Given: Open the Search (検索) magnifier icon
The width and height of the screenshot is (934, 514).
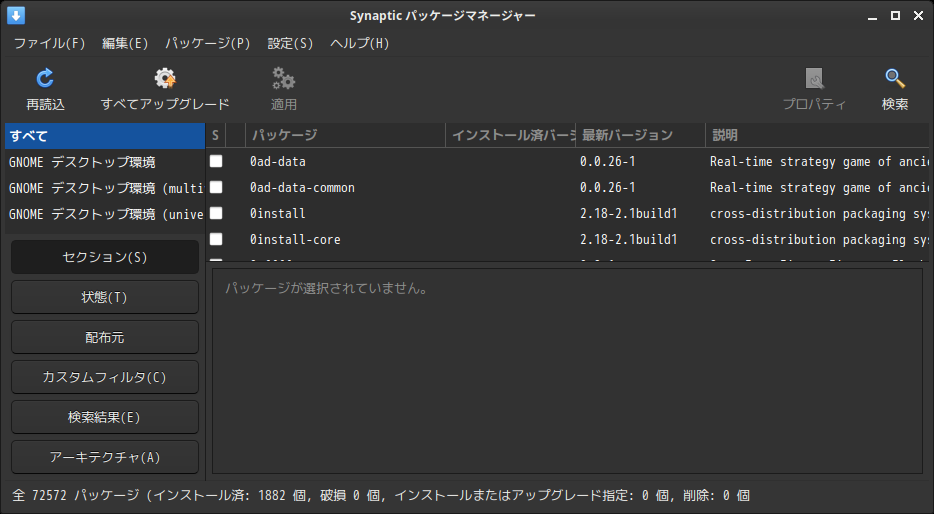Looking at the screenshot, I should pos(895,78).
